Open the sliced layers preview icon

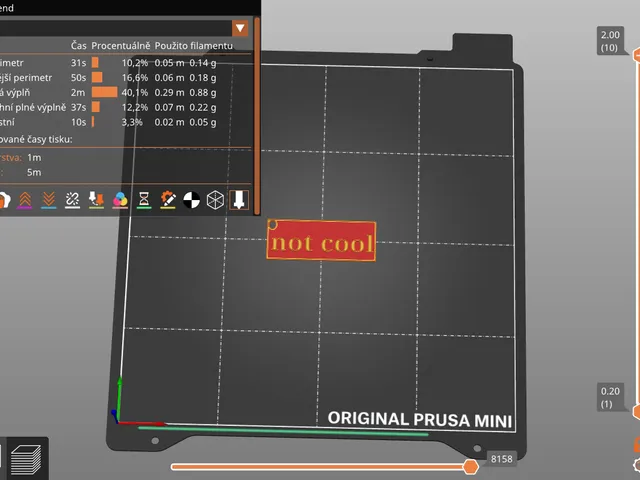click(26, 460)
